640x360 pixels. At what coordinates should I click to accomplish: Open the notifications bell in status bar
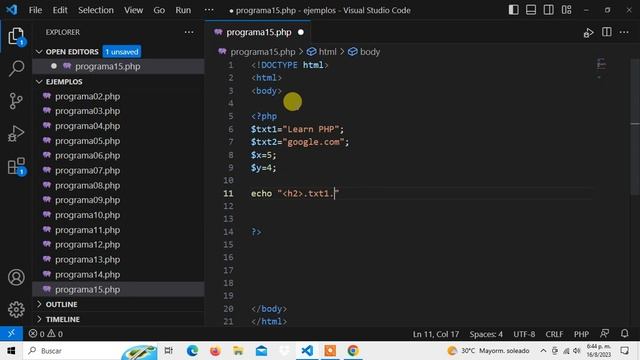624,333
